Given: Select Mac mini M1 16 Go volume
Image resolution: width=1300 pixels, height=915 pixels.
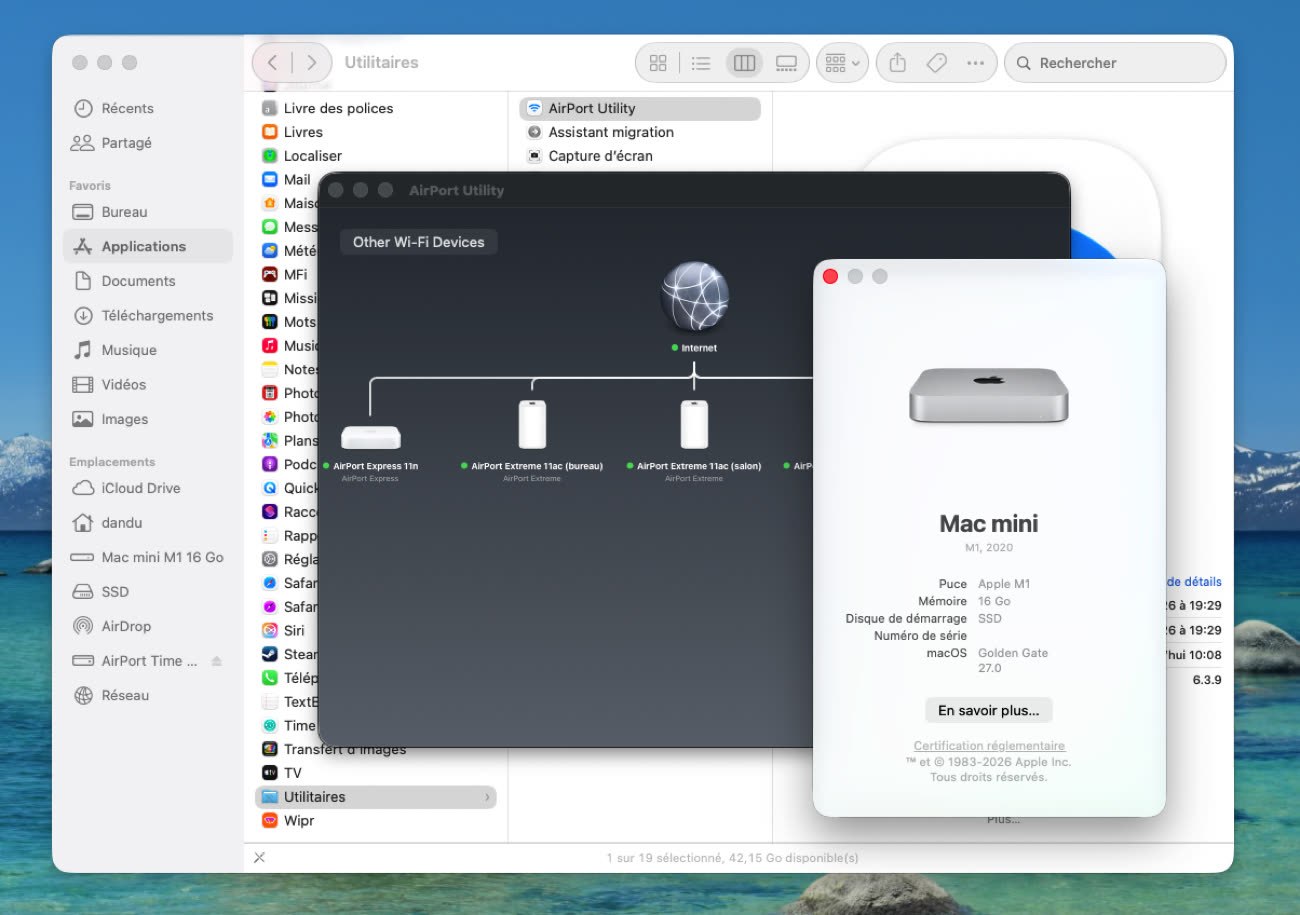Looking at the screenshot, I should (148, 557).
